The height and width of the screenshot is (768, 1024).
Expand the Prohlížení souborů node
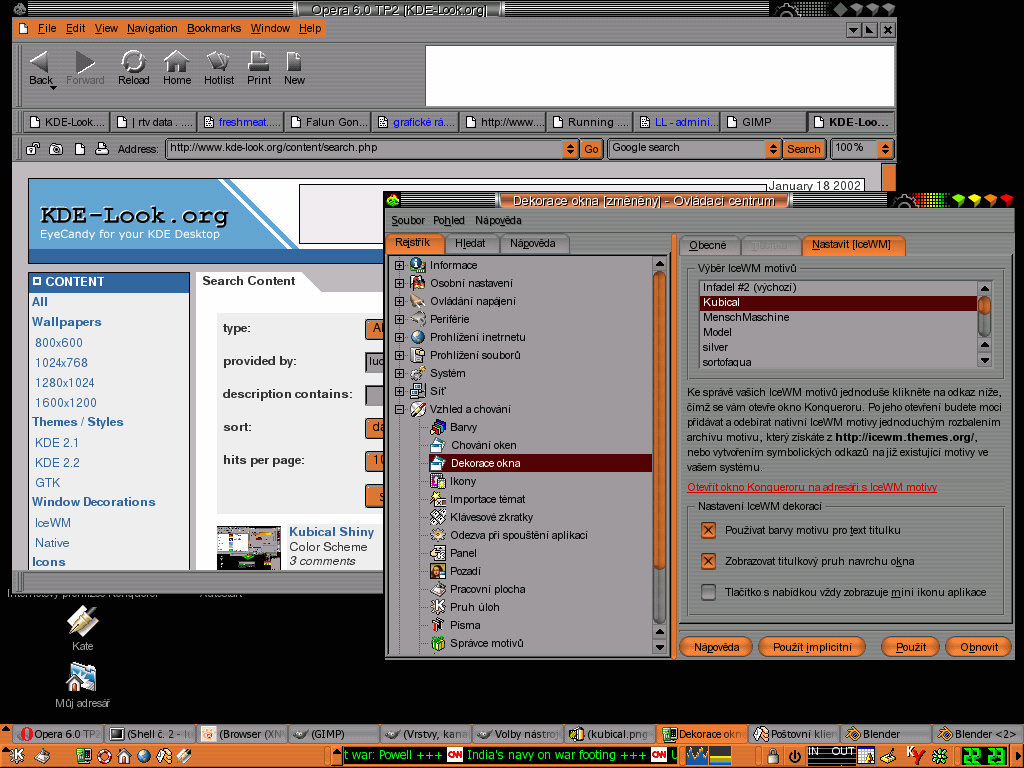(x=400, y=355)
